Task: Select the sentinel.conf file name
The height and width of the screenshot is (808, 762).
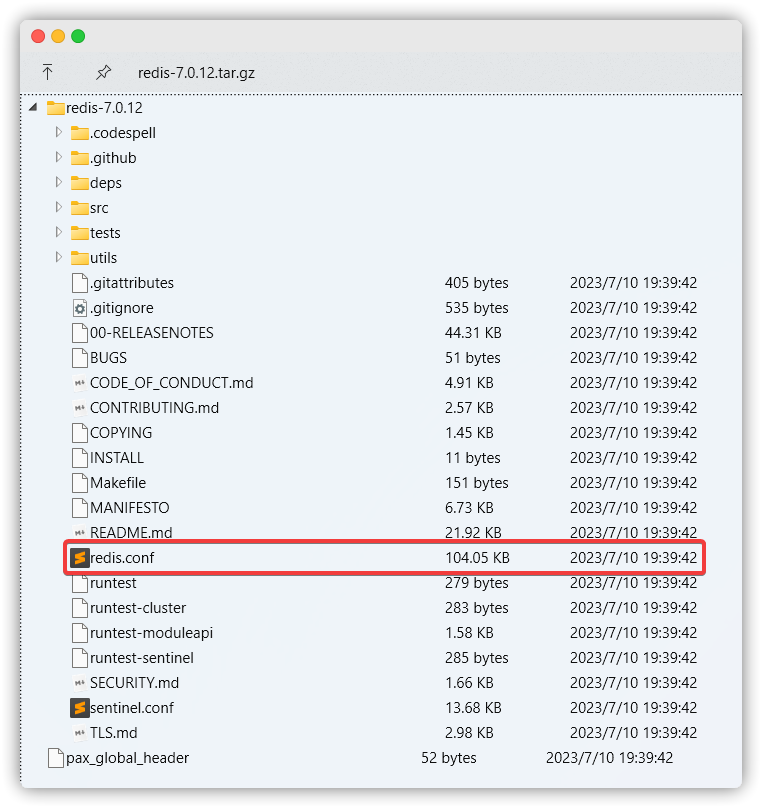Action: tap(132, 708)
